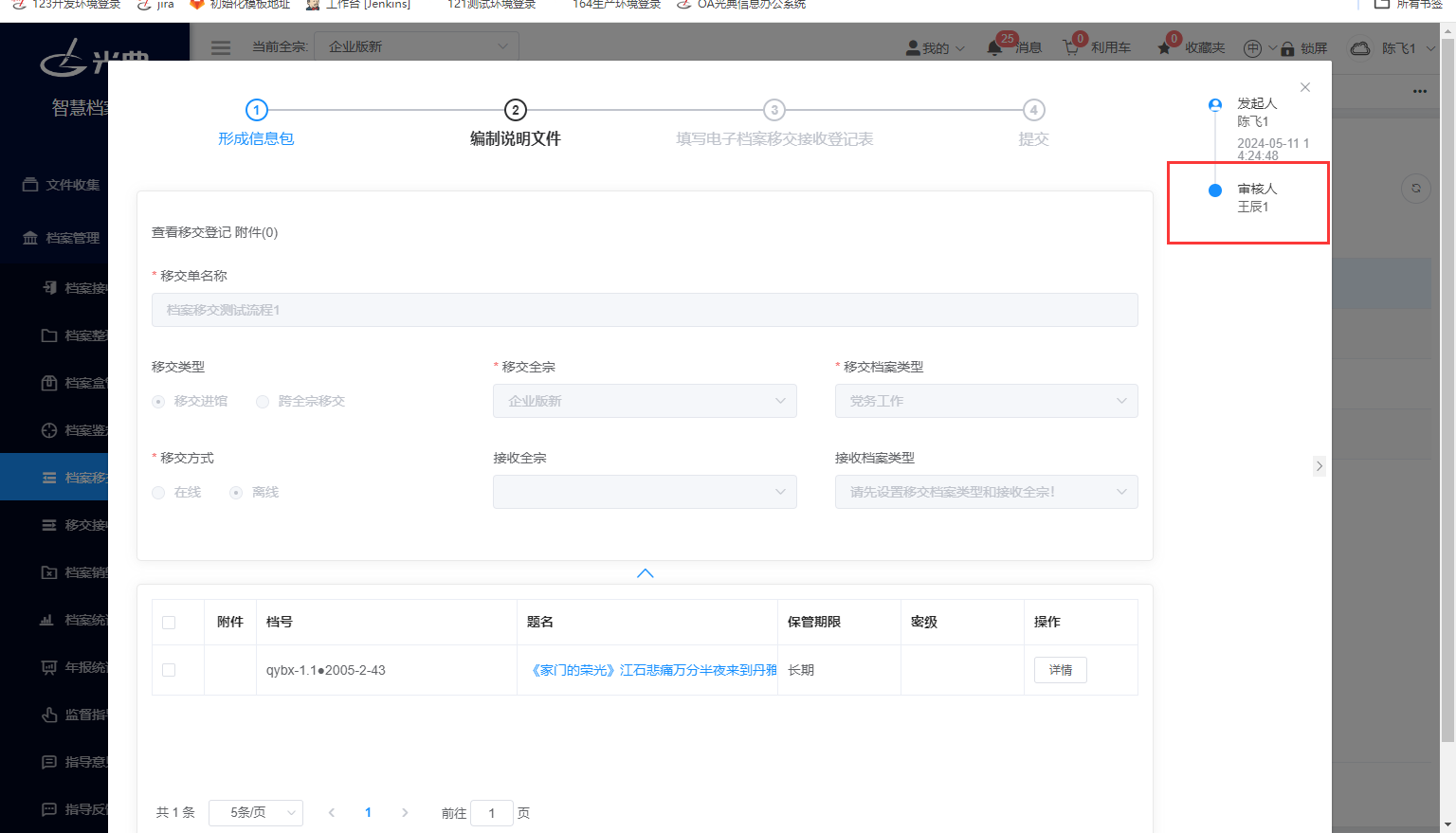Screen dimensions: 1456x833
Task: Go to step 4 提交
Action: (x=1033, y=124)
